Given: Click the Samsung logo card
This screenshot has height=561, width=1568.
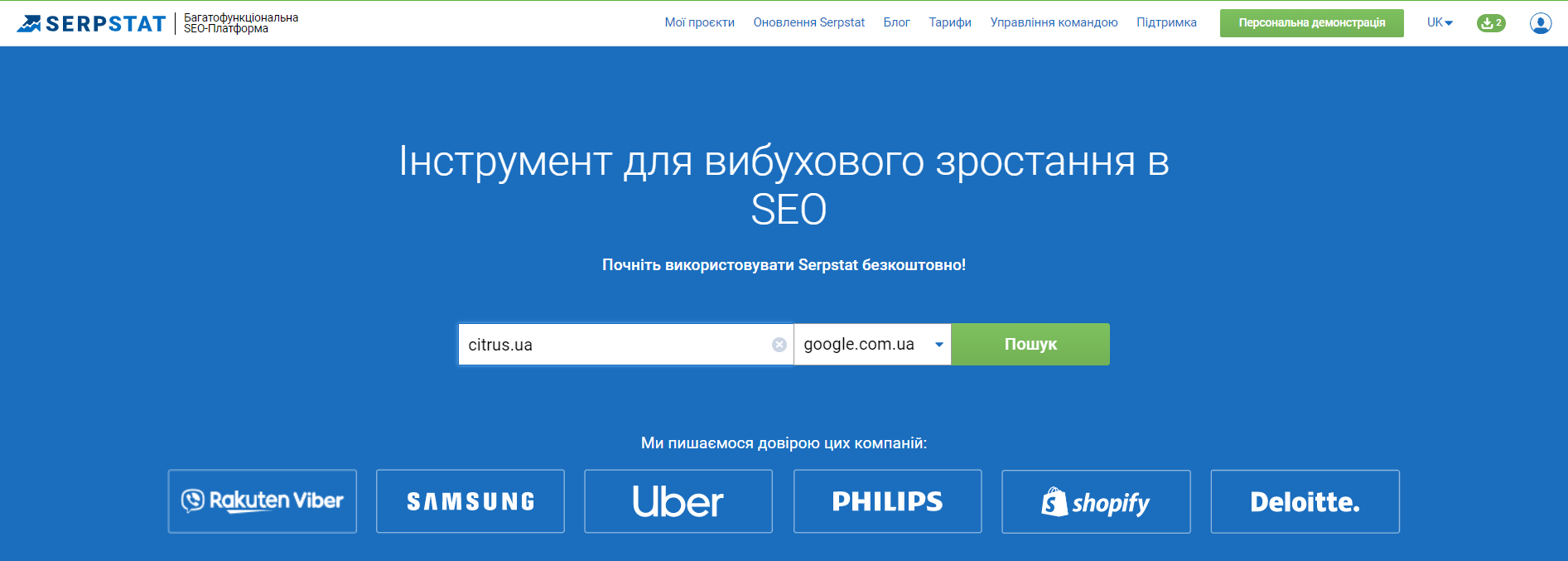Looking at the screenshot, I should (x=470, y=501).
